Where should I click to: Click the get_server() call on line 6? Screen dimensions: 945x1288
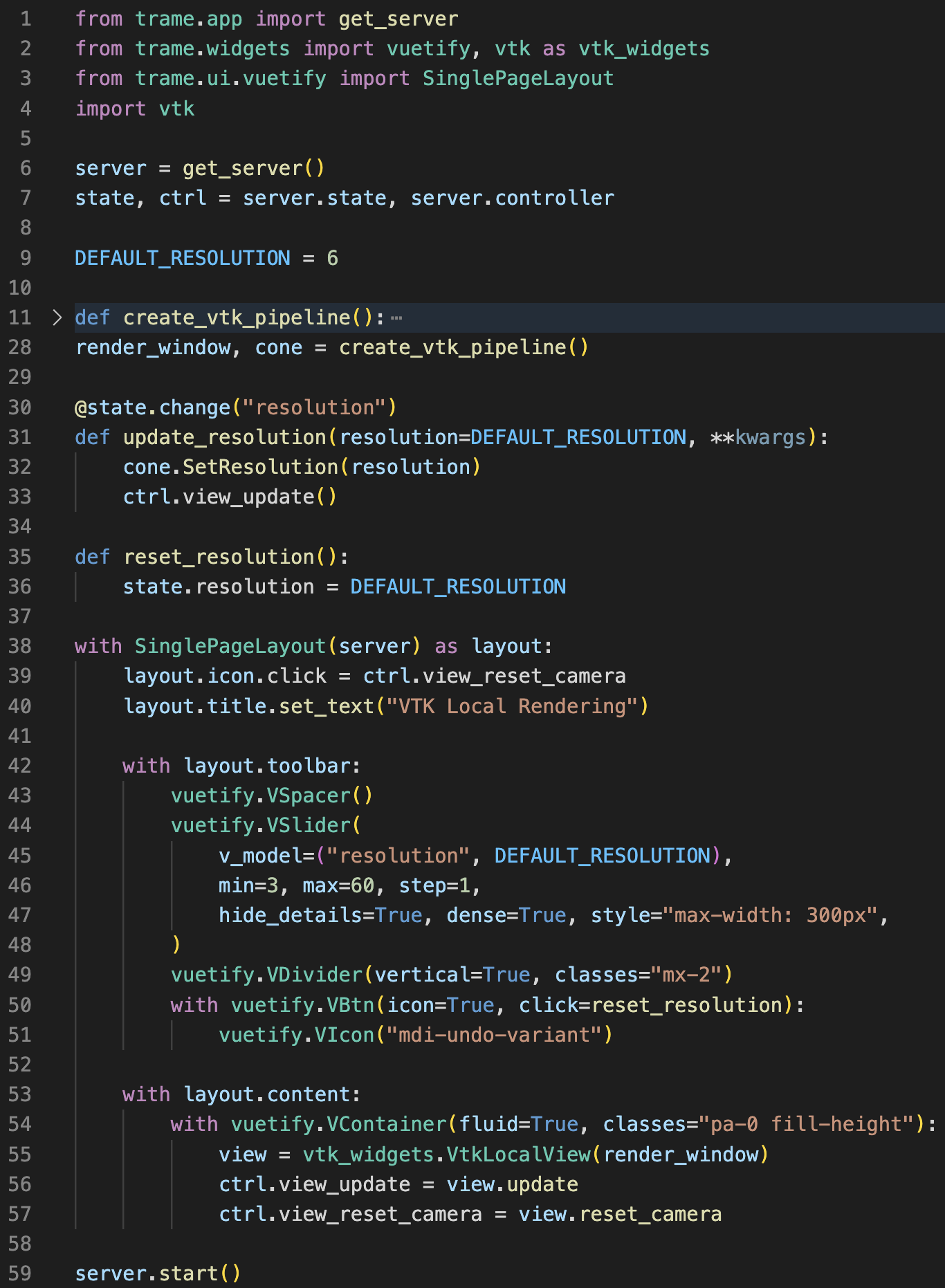point(253,168)
